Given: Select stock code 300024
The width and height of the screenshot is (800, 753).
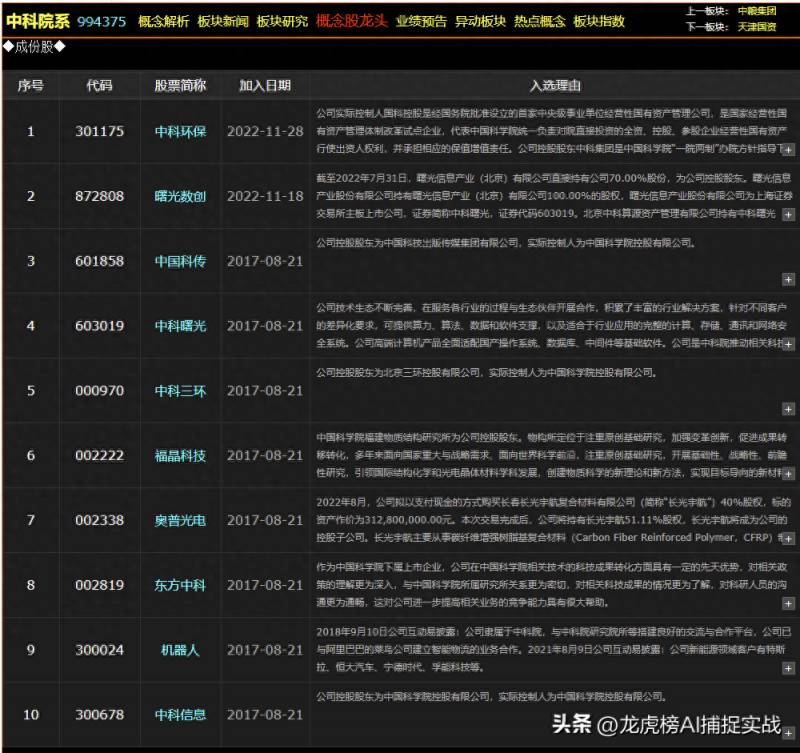Looking at the screenshot, I should point(99,650).
